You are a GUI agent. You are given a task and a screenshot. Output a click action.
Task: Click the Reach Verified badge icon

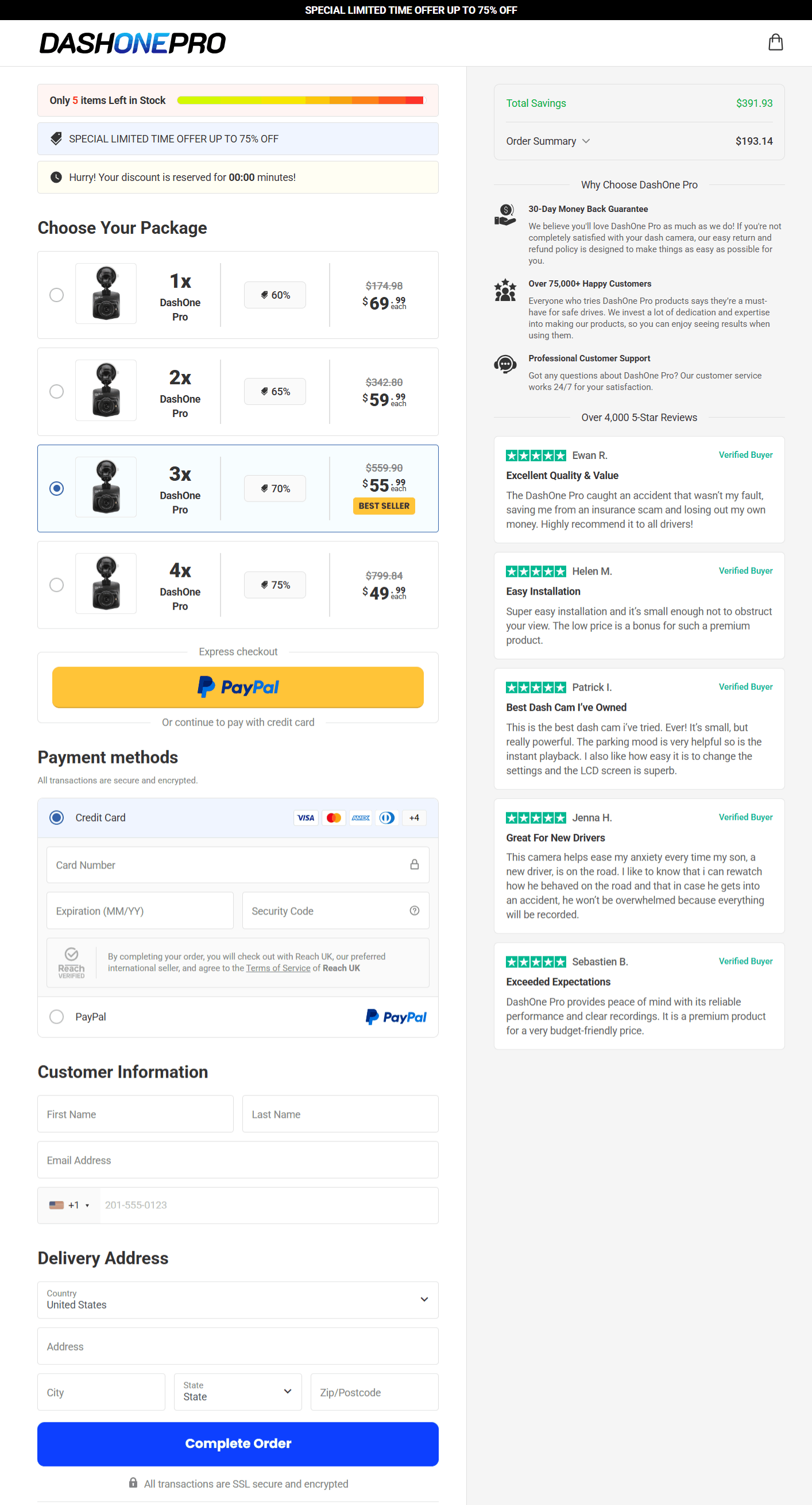[x=71, y=962]
